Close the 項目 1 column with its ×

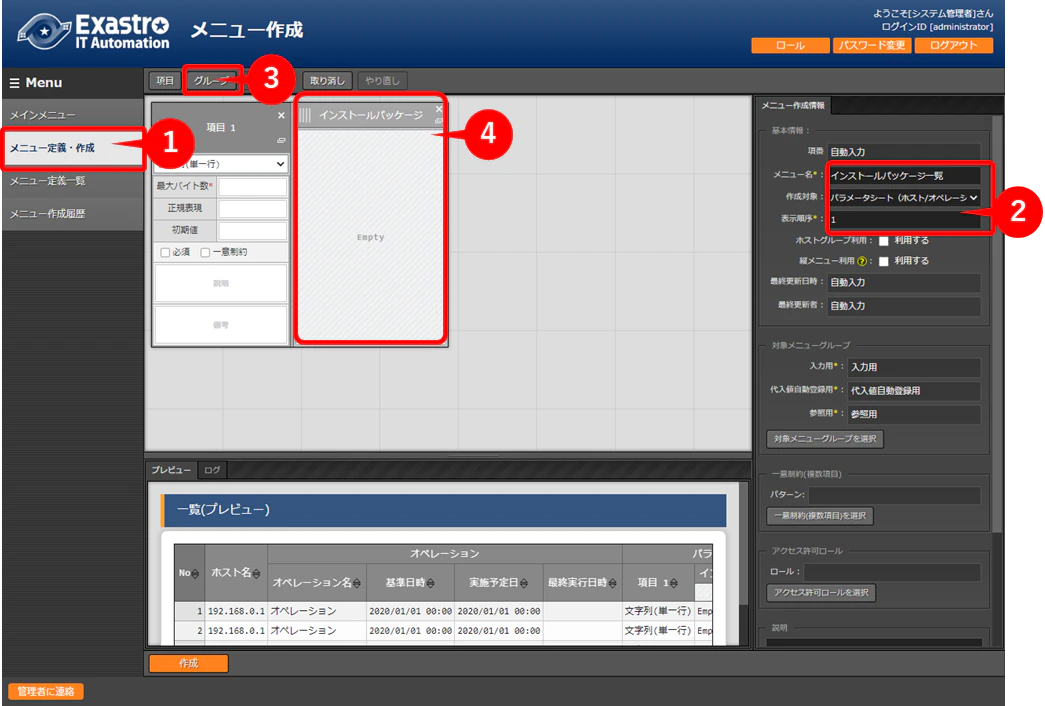click(x=281, y=115)
